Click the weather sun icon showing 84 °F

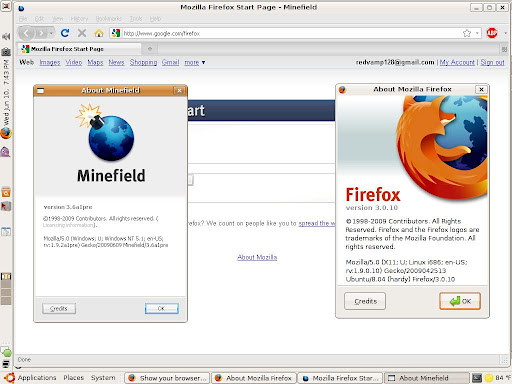[x=489, y=378]
